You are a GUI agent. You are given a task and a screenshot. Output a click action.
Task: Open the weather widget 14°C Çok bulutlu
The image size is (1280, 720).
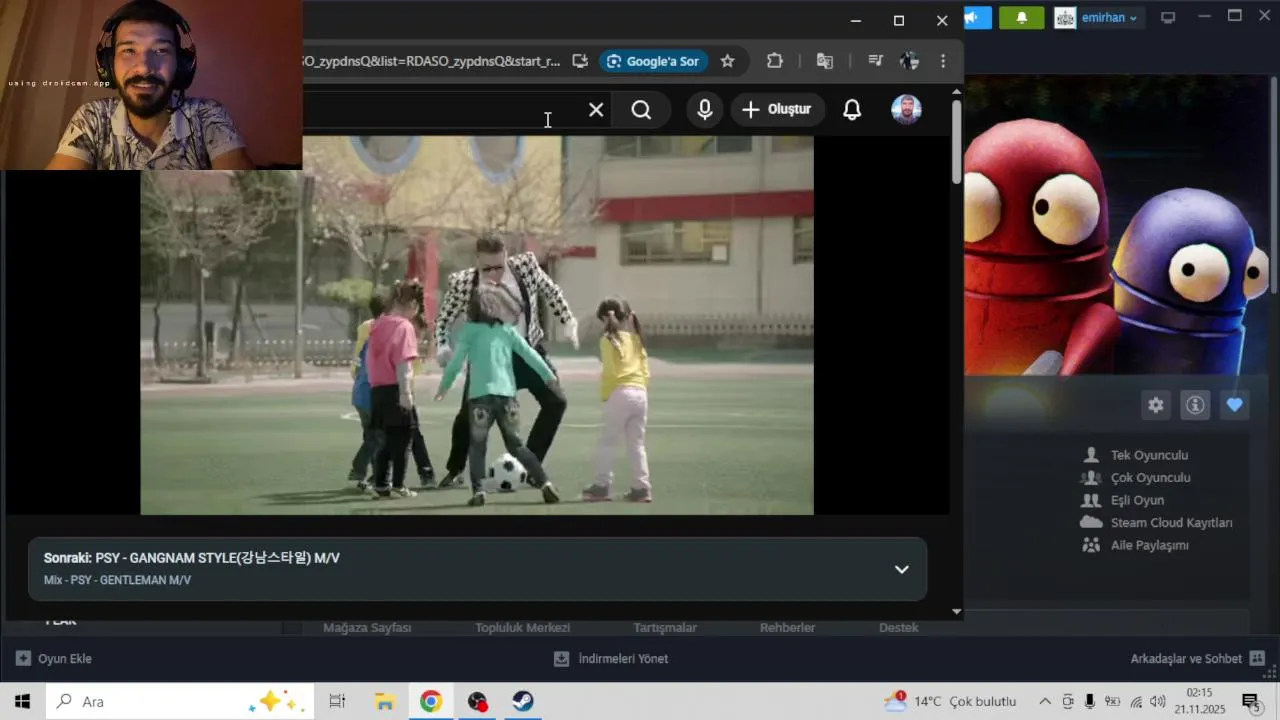(x=950, y=701)
